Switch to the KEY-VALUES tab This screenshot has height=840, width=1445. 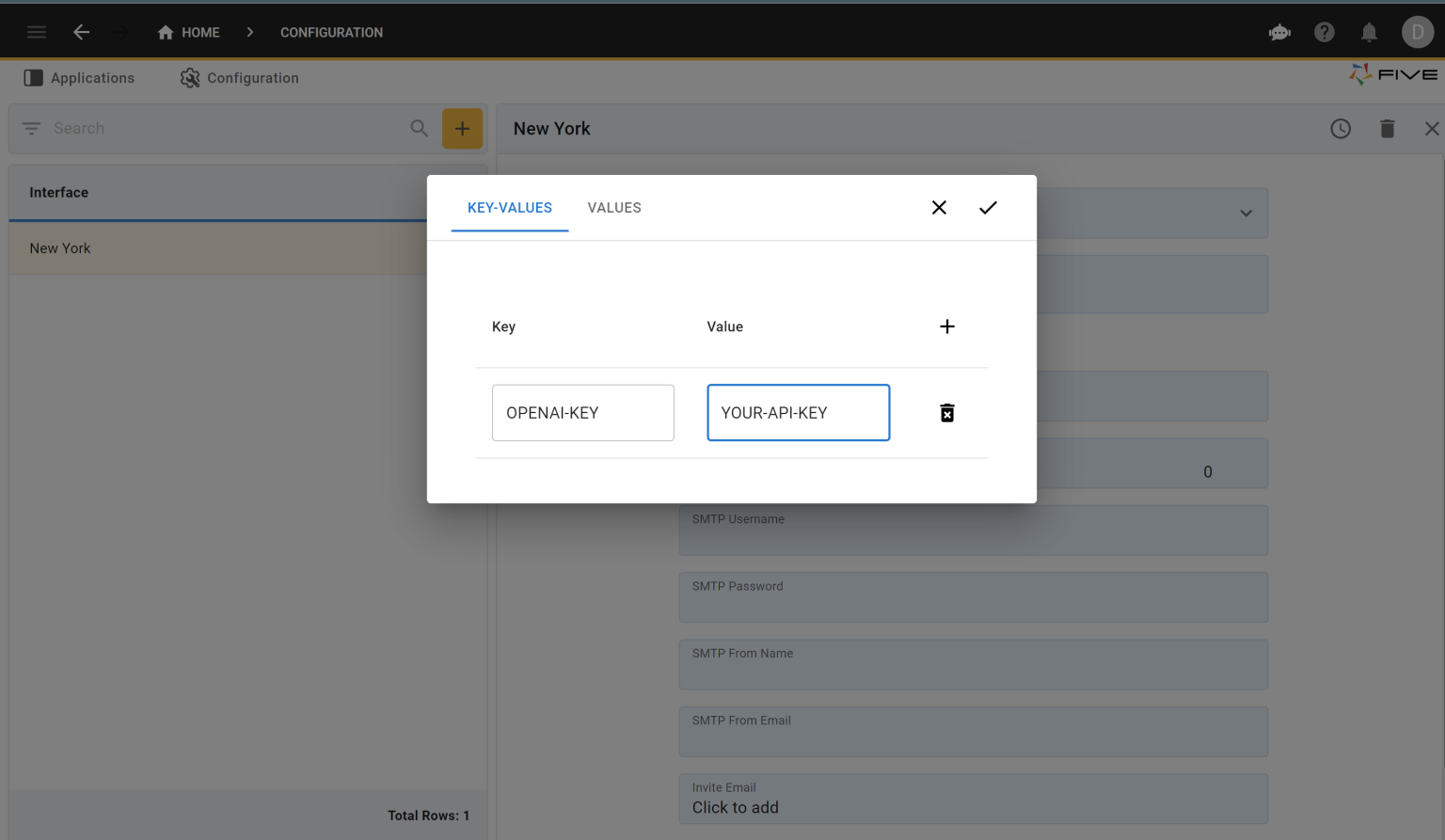(510, 208)
